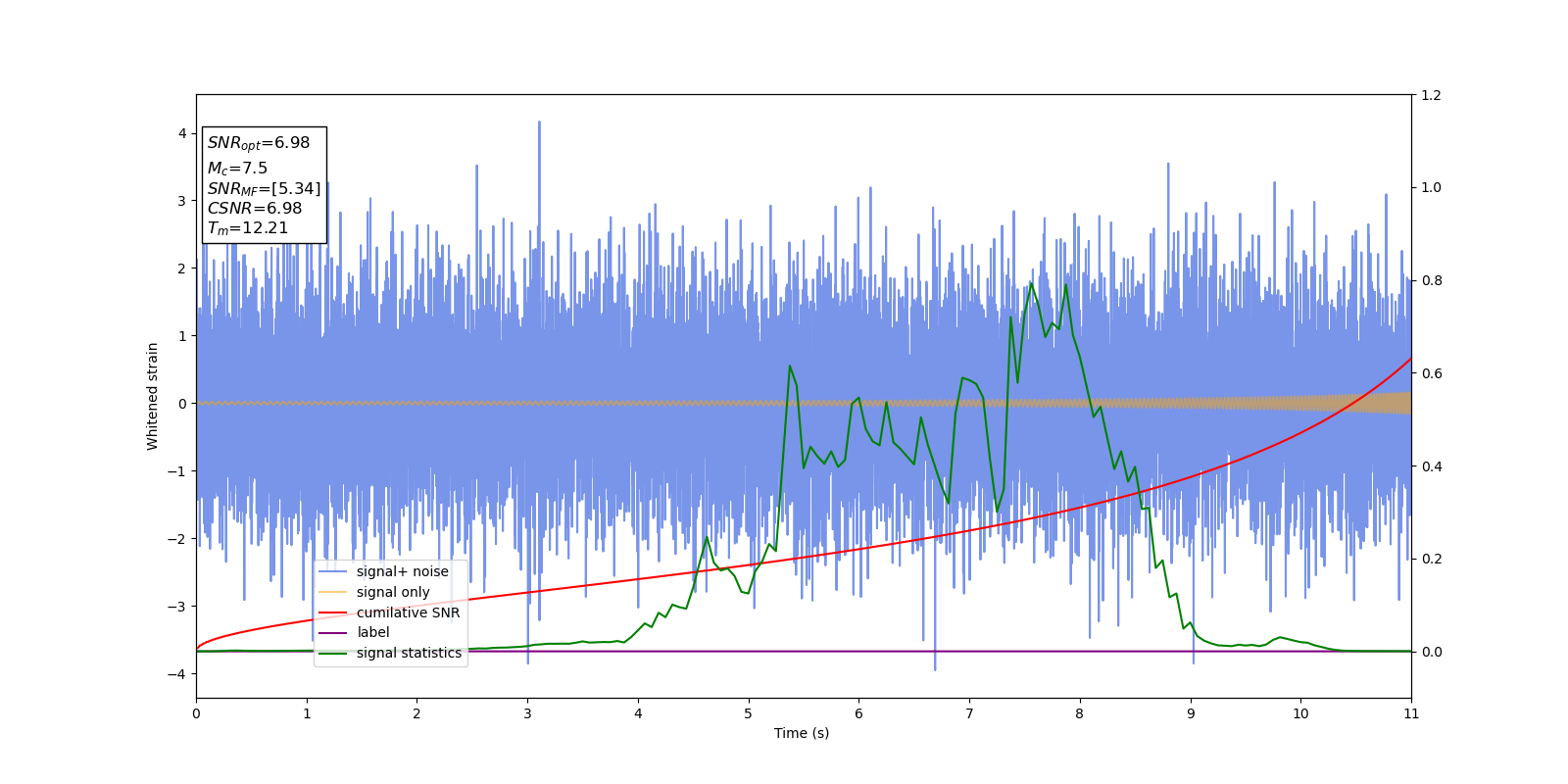
Task: Click the x-axis tick label 3
Action: pos(527,713)
